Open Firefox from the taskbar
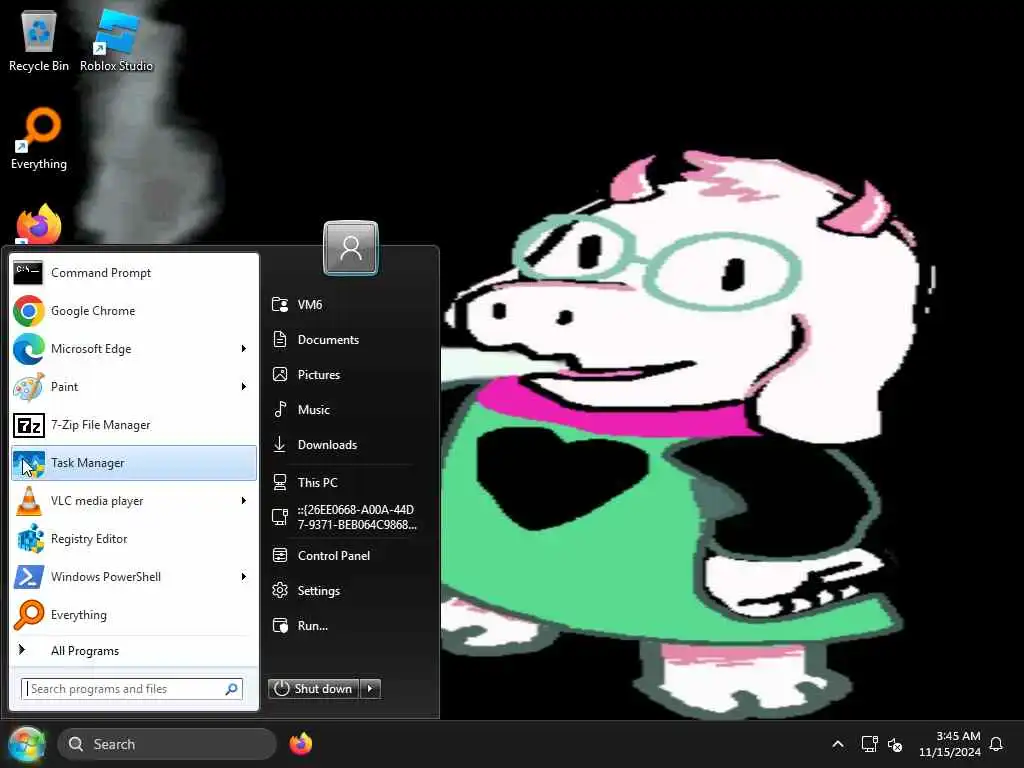Image resolution: width=1024 pixels, height=768 pixels. click(301, 744)
